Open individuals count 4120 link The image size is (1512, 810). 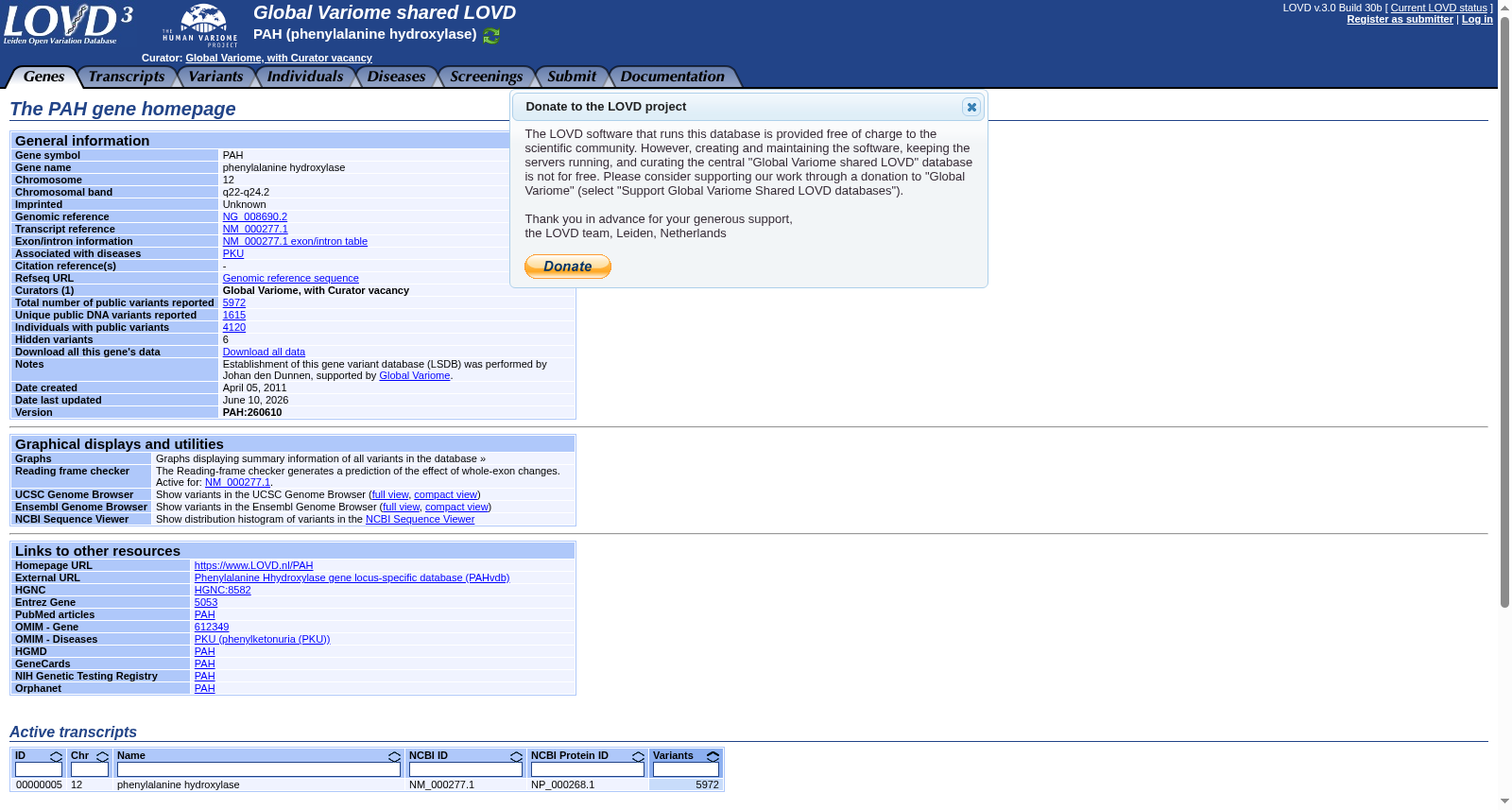[x=233, y=327]
